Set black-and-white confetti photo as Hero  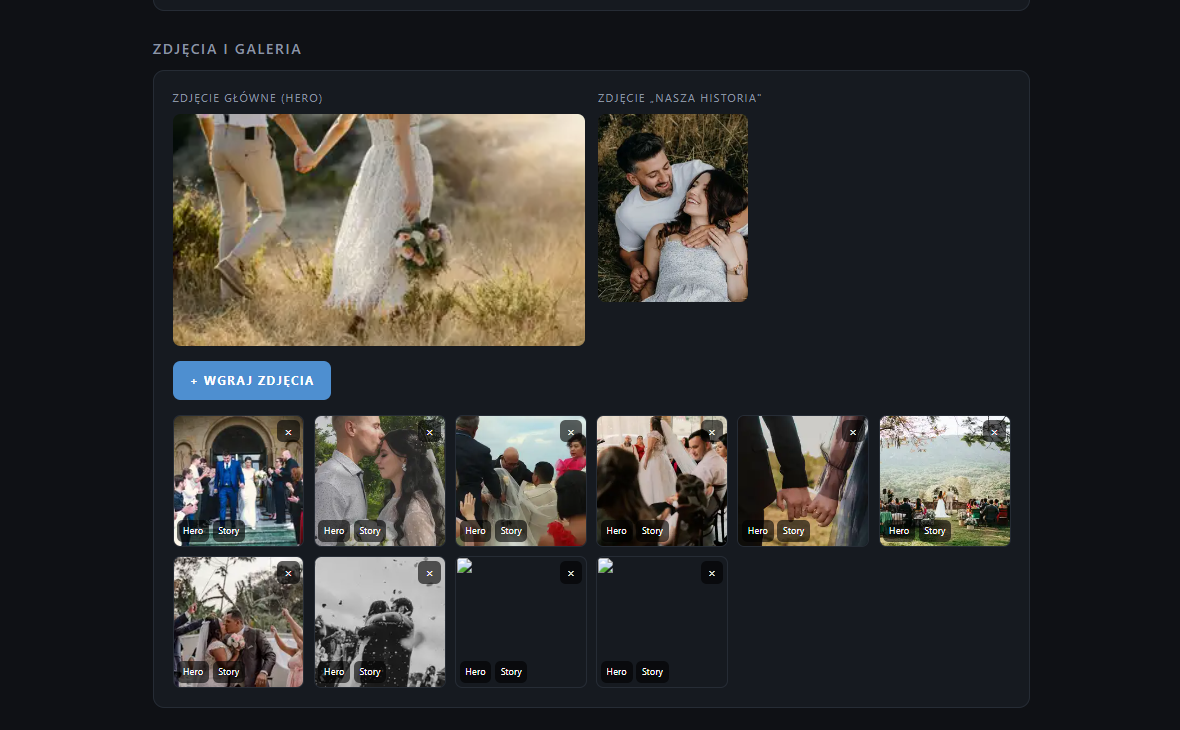[334, 672]
